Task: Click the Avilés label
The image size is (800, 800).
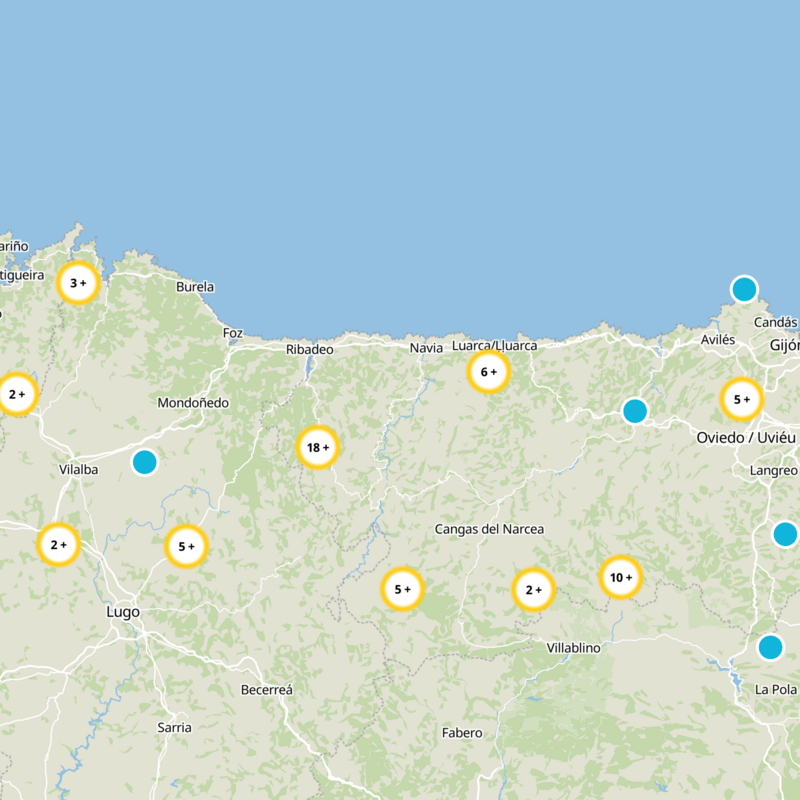Action: click(718, 340)
